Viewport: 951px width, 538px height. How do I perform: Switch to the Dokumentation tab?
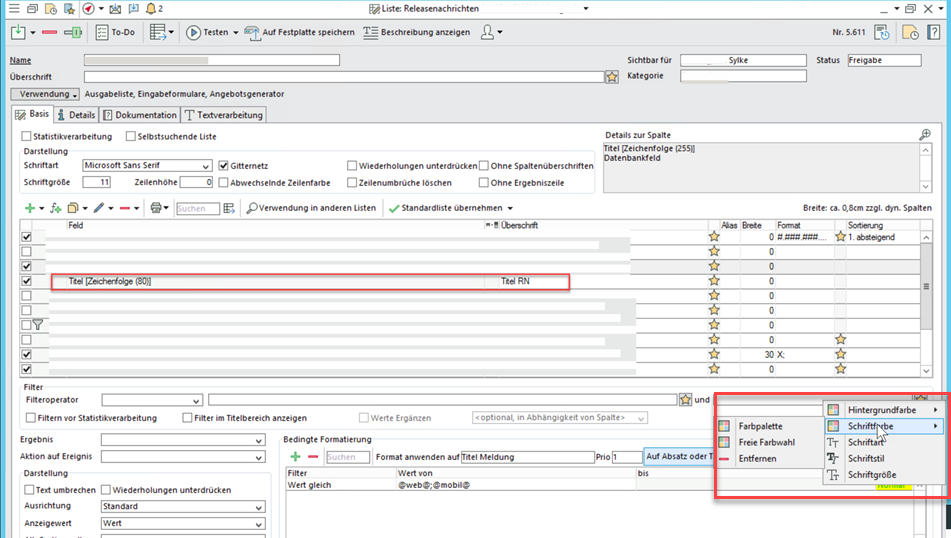pyautogui.click(x=140, y=115)
